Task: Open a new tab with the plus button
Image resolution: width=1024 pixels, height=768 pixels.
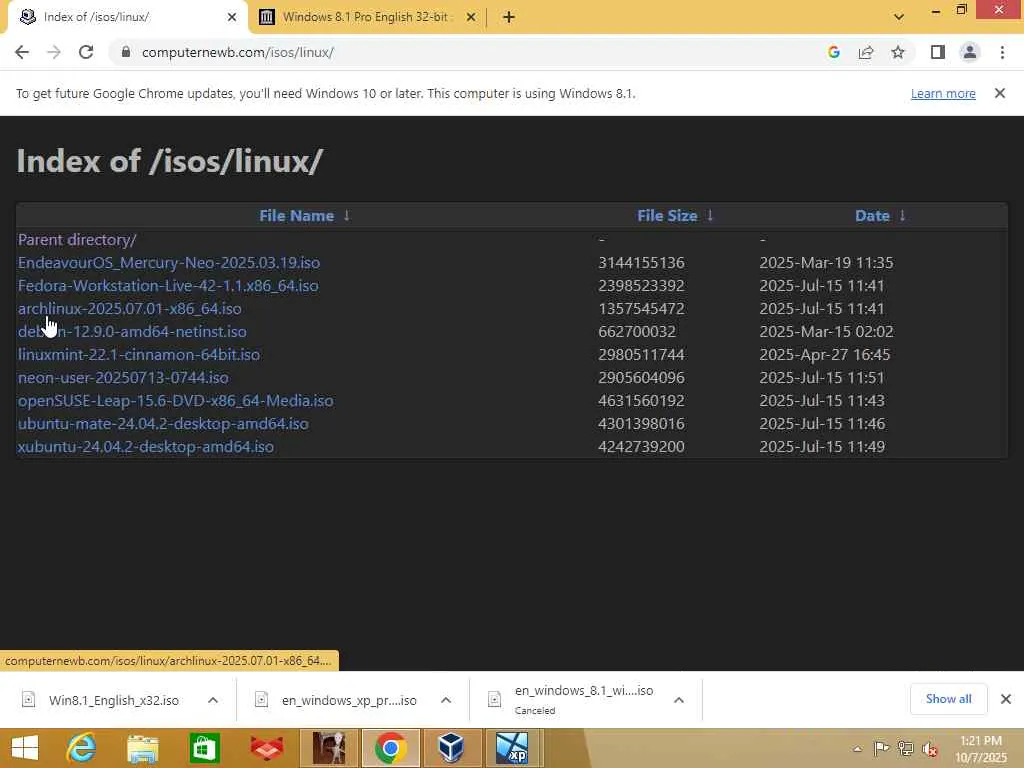Action: (509, 17)
